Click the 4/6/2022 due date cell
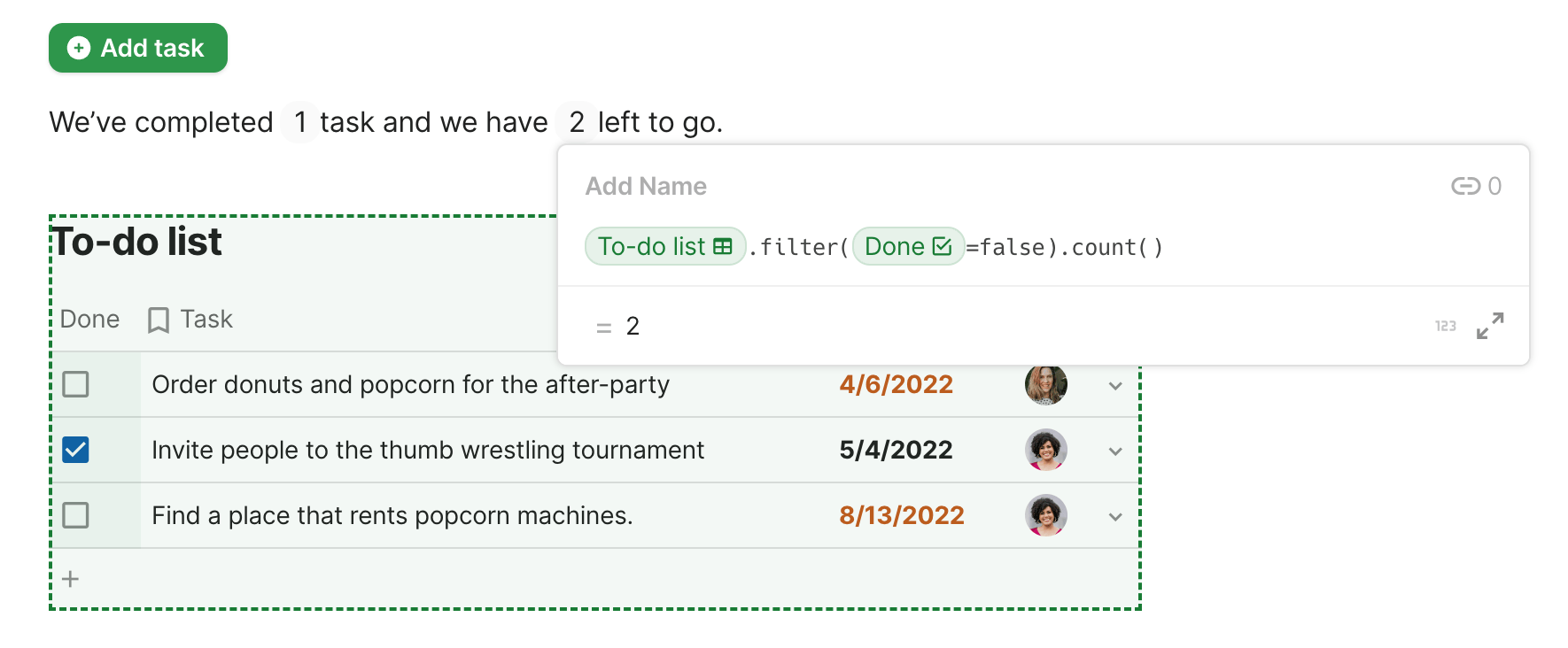1568x648 pixels. 896,384
